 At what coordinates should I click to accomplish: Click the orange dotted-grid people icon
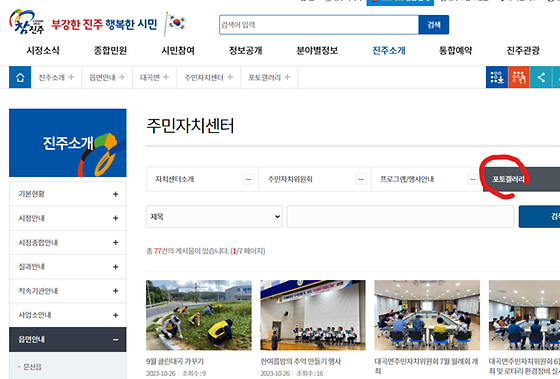pos(519,77)
